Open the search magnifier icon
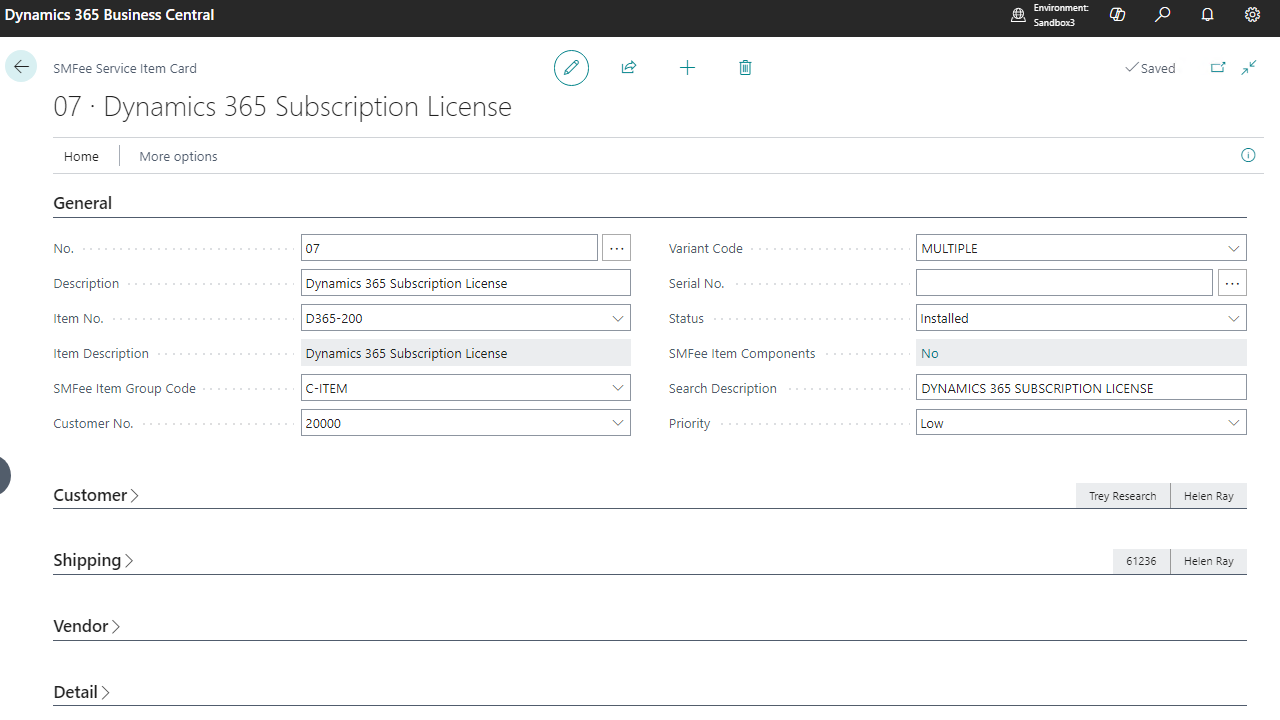This screenshot has height=720, width=1280. tap(1162, 15)
